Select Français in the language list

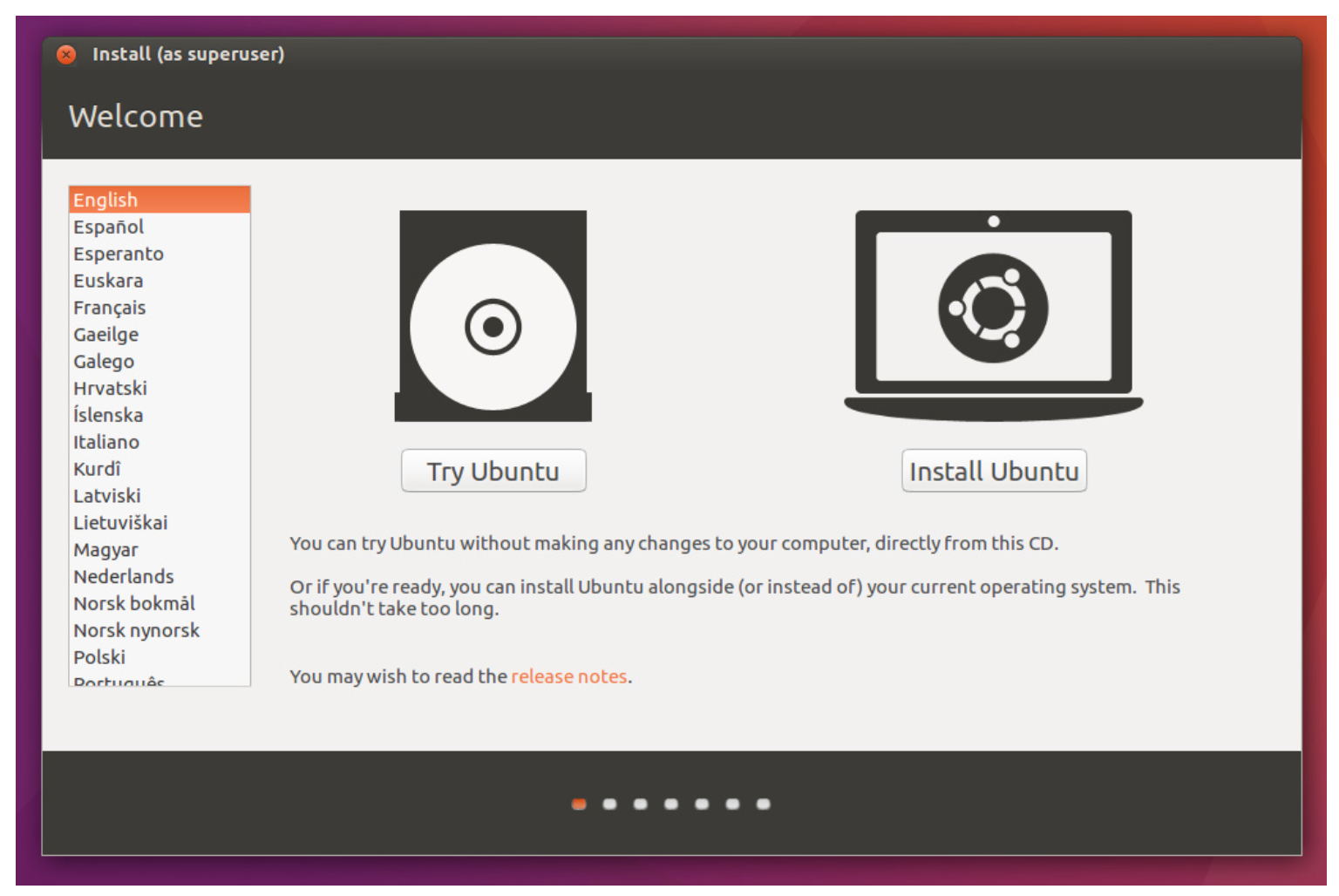pos(160,308)
